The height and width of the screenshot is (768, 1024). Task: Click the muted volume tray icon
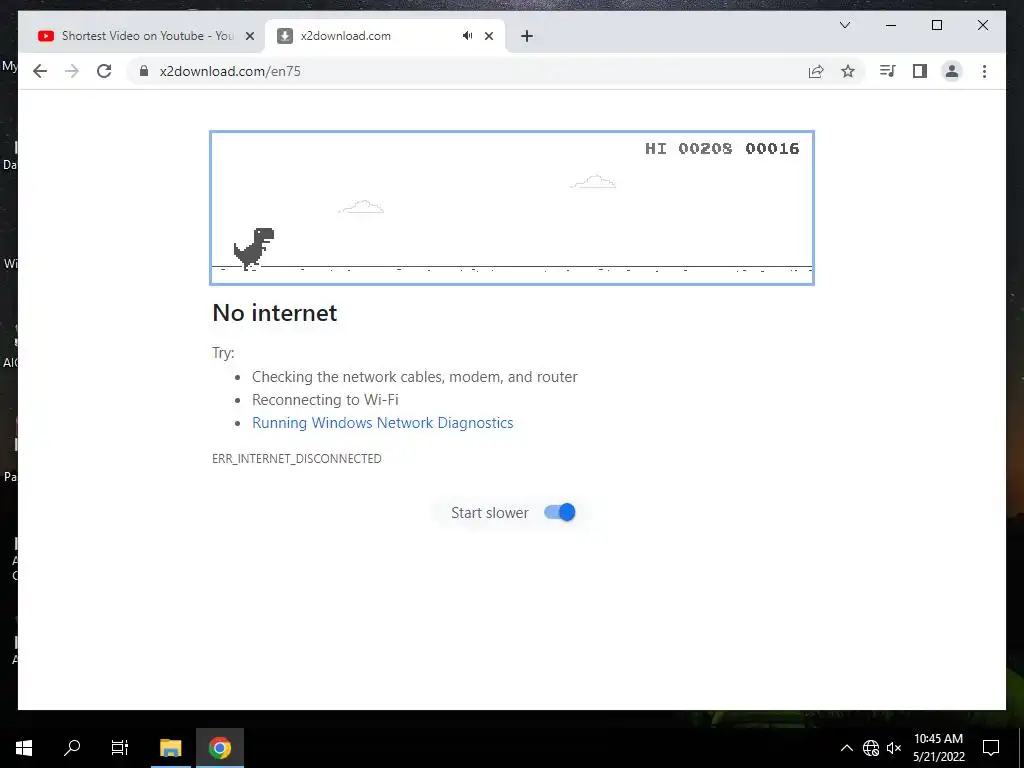point(893,748)
